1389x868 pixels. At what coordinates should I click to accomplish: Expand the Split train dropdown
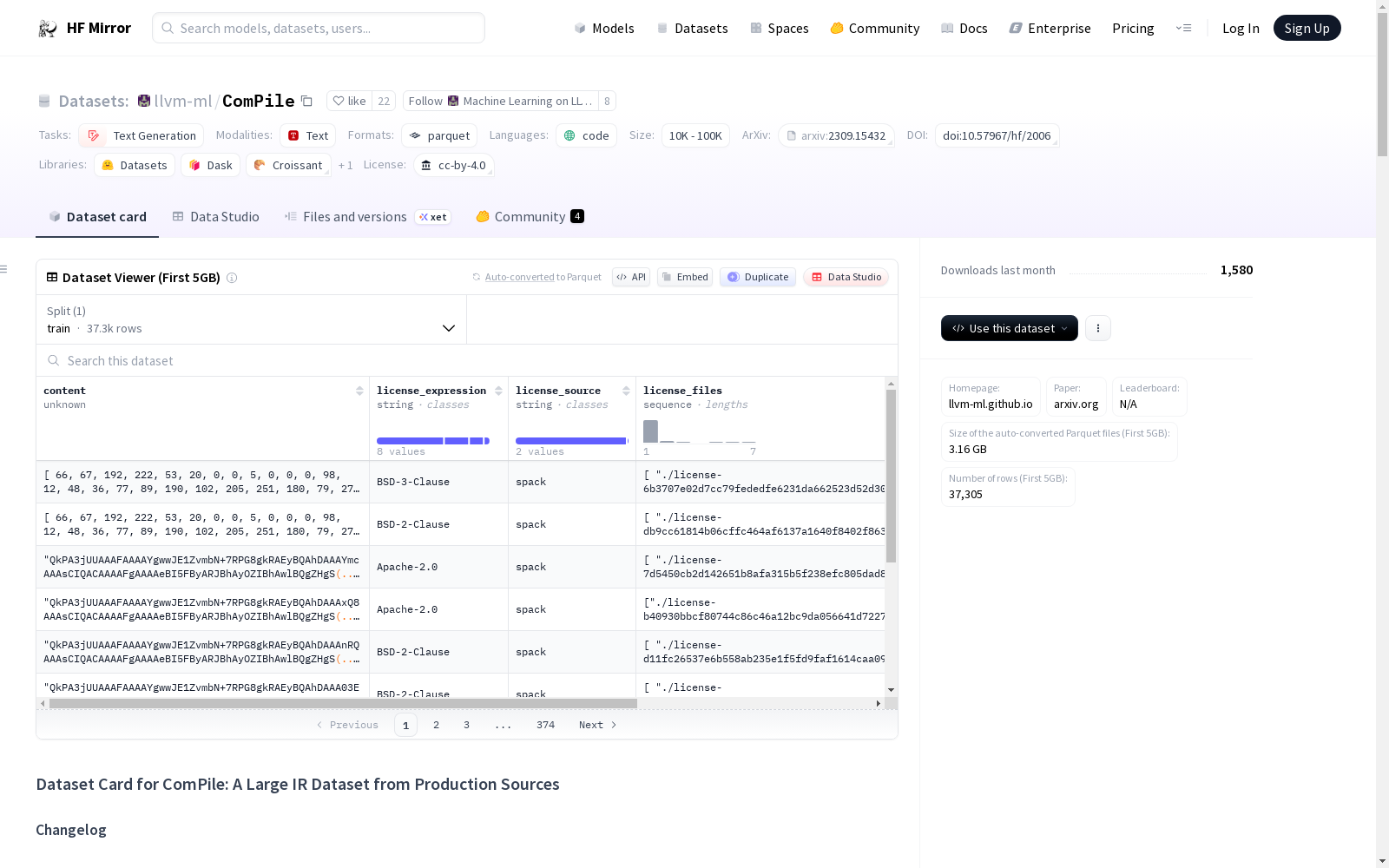[x=251, y=319]
